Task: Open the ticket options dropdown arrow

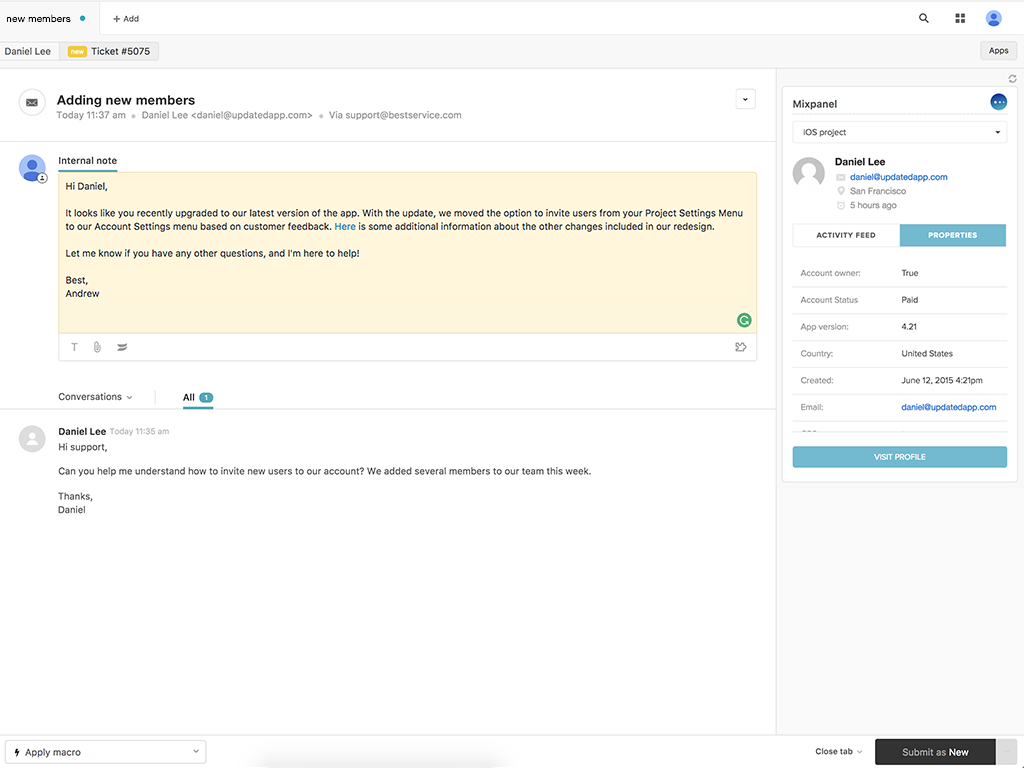Action: [x=745, y=99]
